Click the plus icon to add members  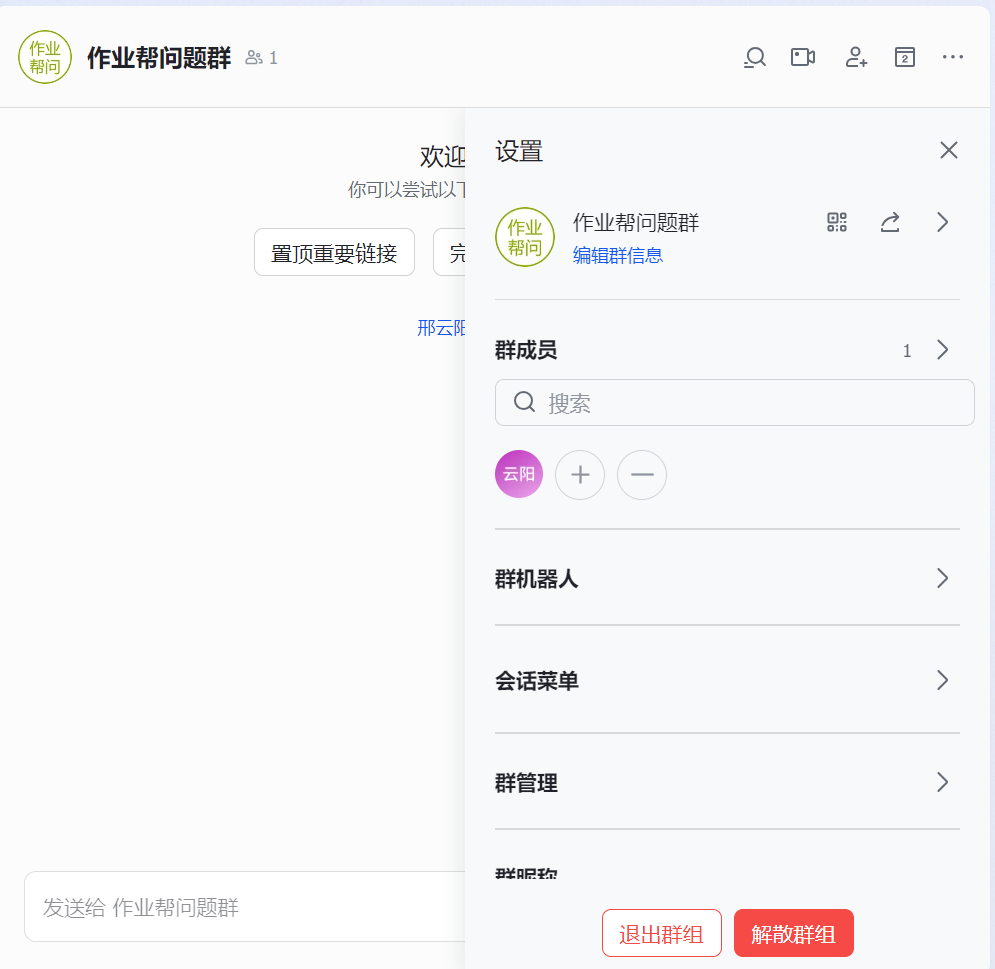point(580,475)
